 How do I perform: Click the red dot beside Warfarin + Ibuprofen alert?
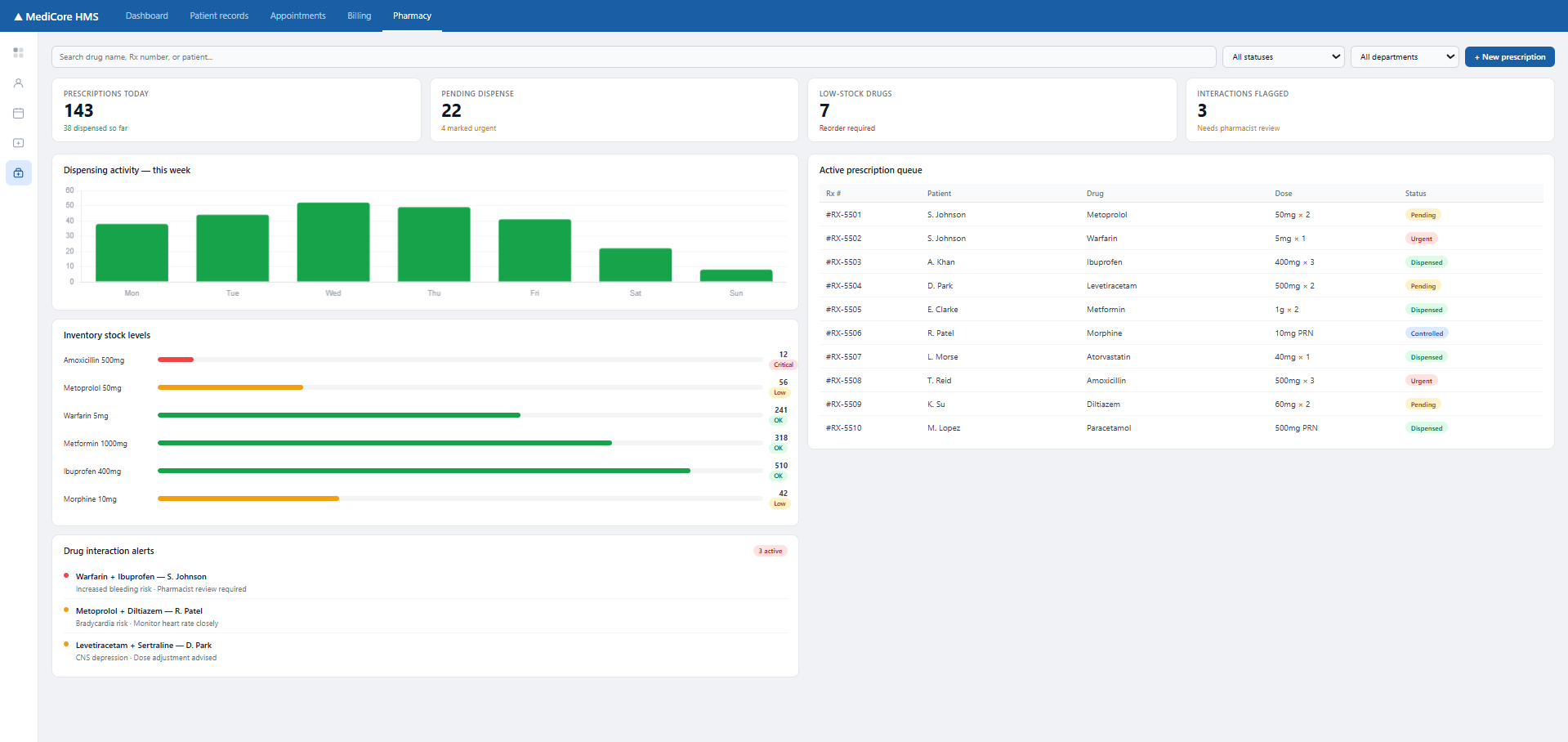click(66, 575)
